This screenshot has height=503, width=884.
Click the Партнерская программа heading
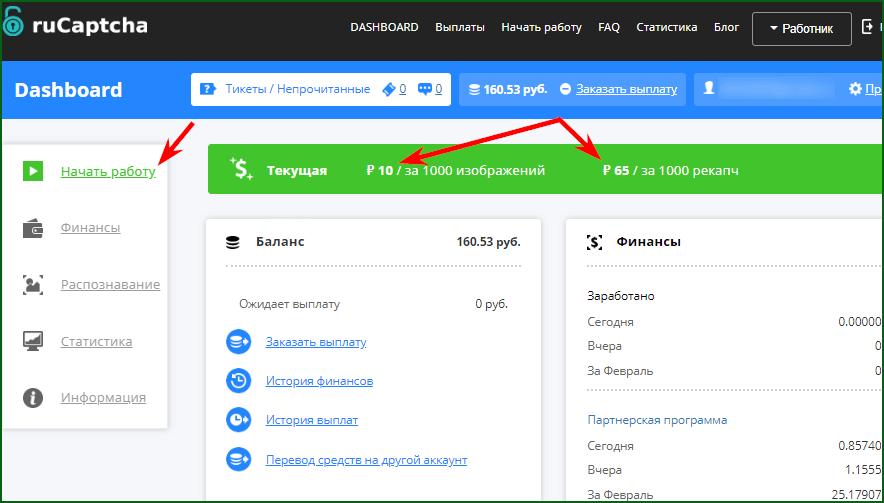coord(657,420)
